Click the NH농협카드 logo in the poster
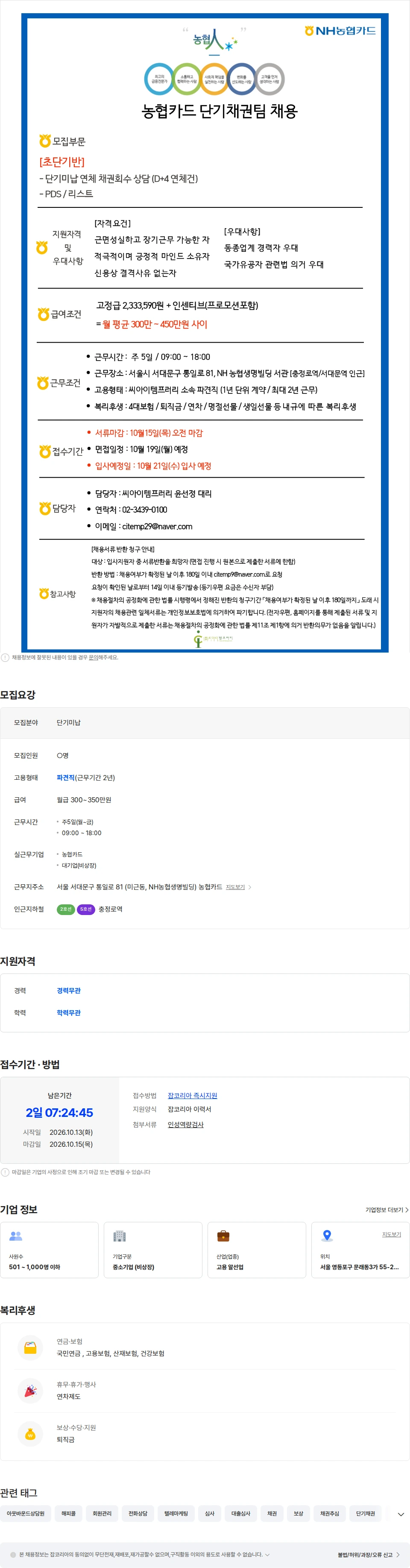 (x=340, y=30)
